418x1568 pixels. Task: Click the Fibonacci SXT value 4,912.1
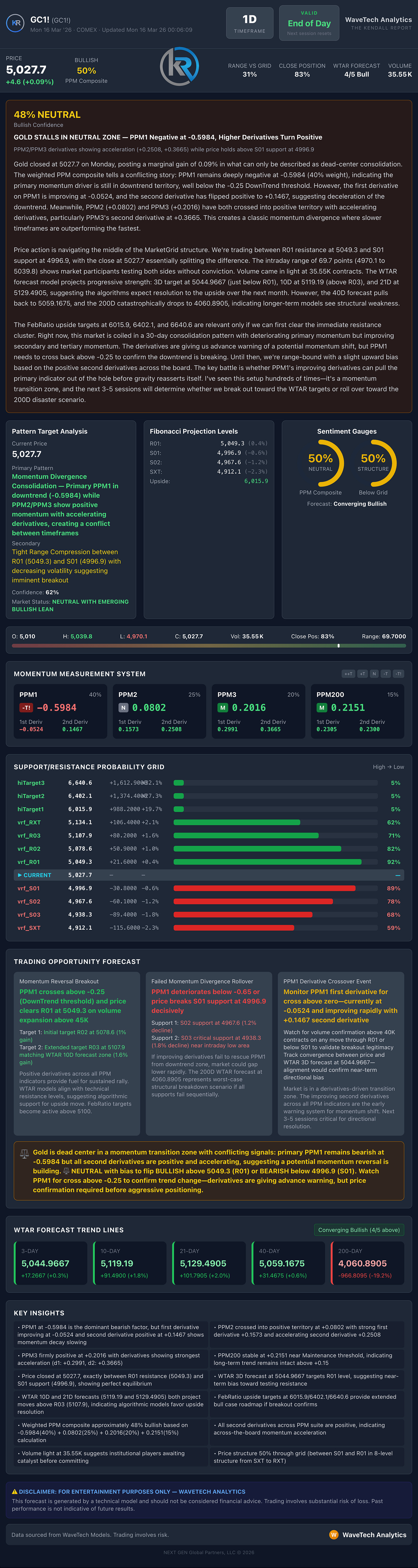point(229,472)
